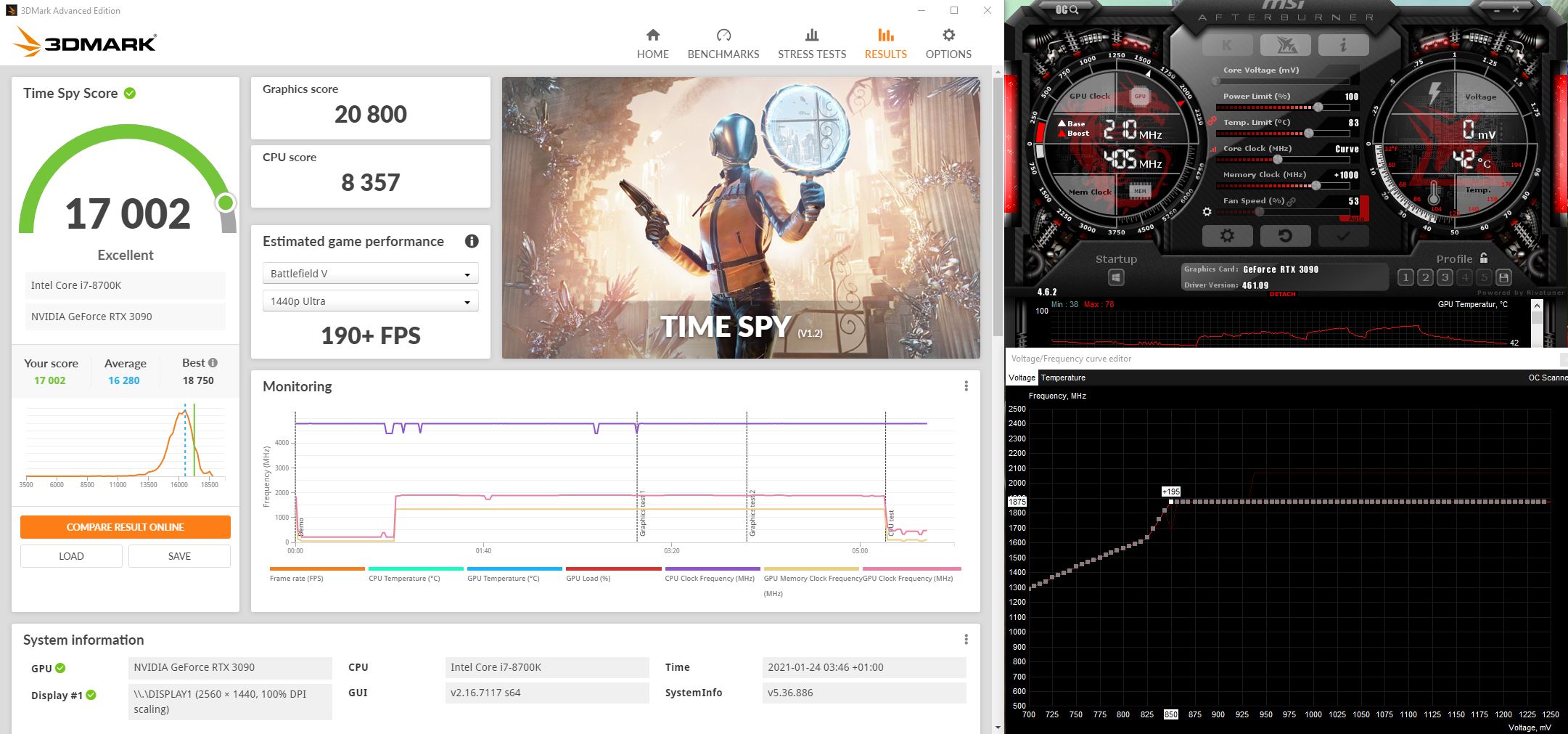This screenshot has height=734, width=1568.
Task: Click the Kombustor K button in Afterburner
Action: [1227, 45]
